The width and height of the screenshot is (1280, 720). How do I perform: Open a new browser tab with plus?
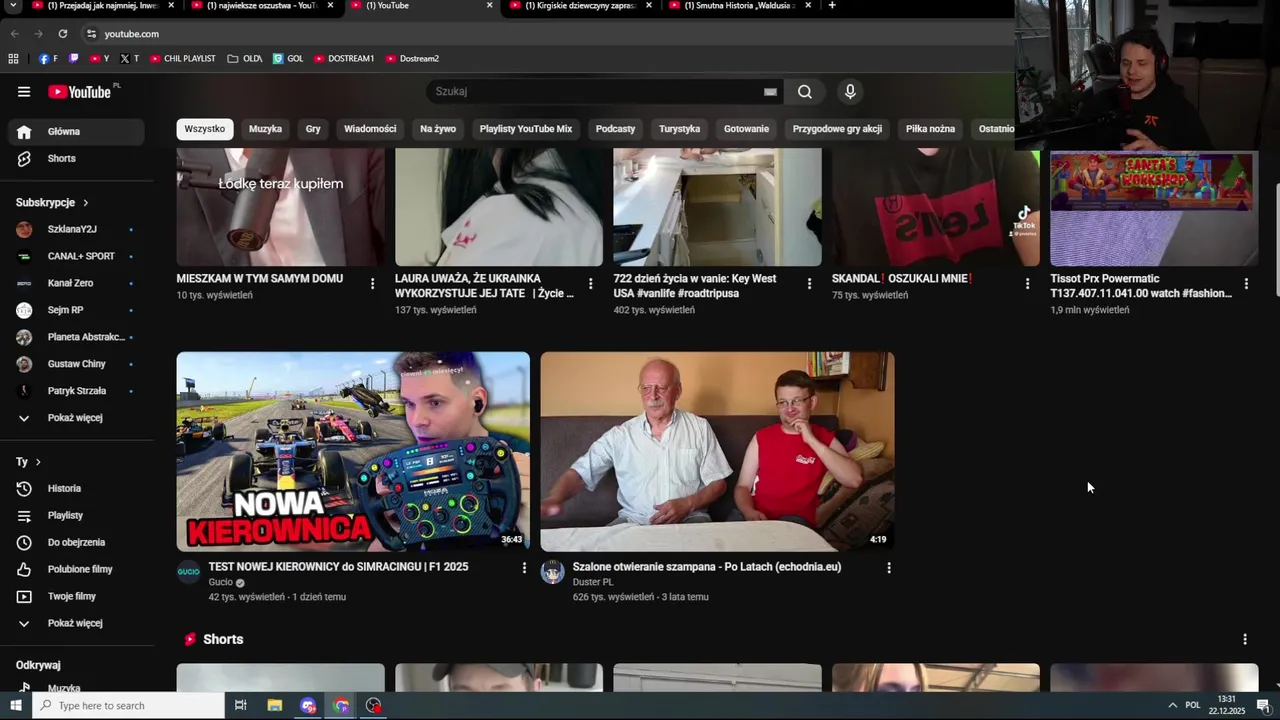click(x=832, y=5)
